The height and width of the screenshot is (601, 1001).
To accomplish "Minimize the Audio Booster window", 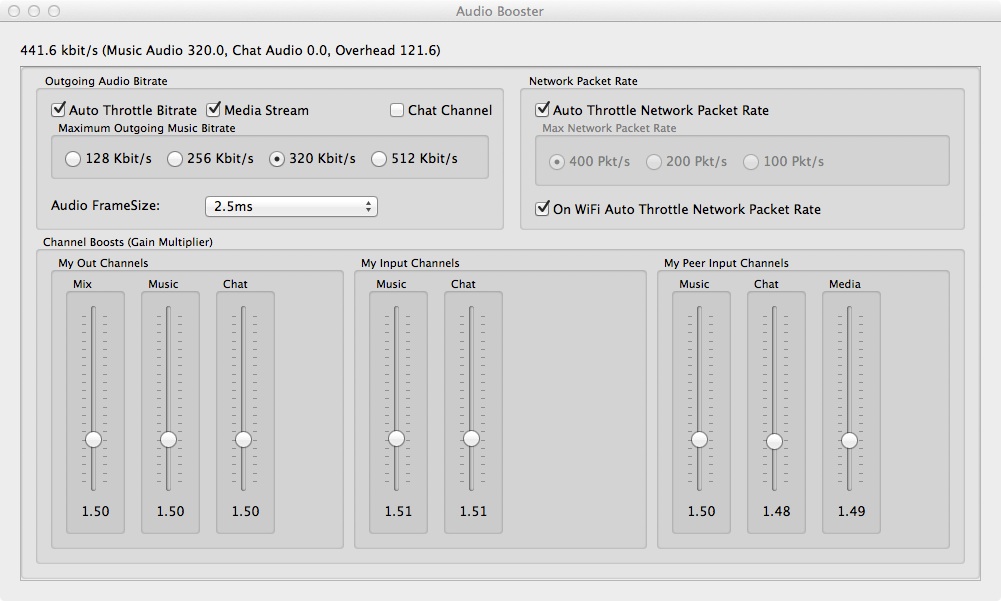I will click(34, 11).
